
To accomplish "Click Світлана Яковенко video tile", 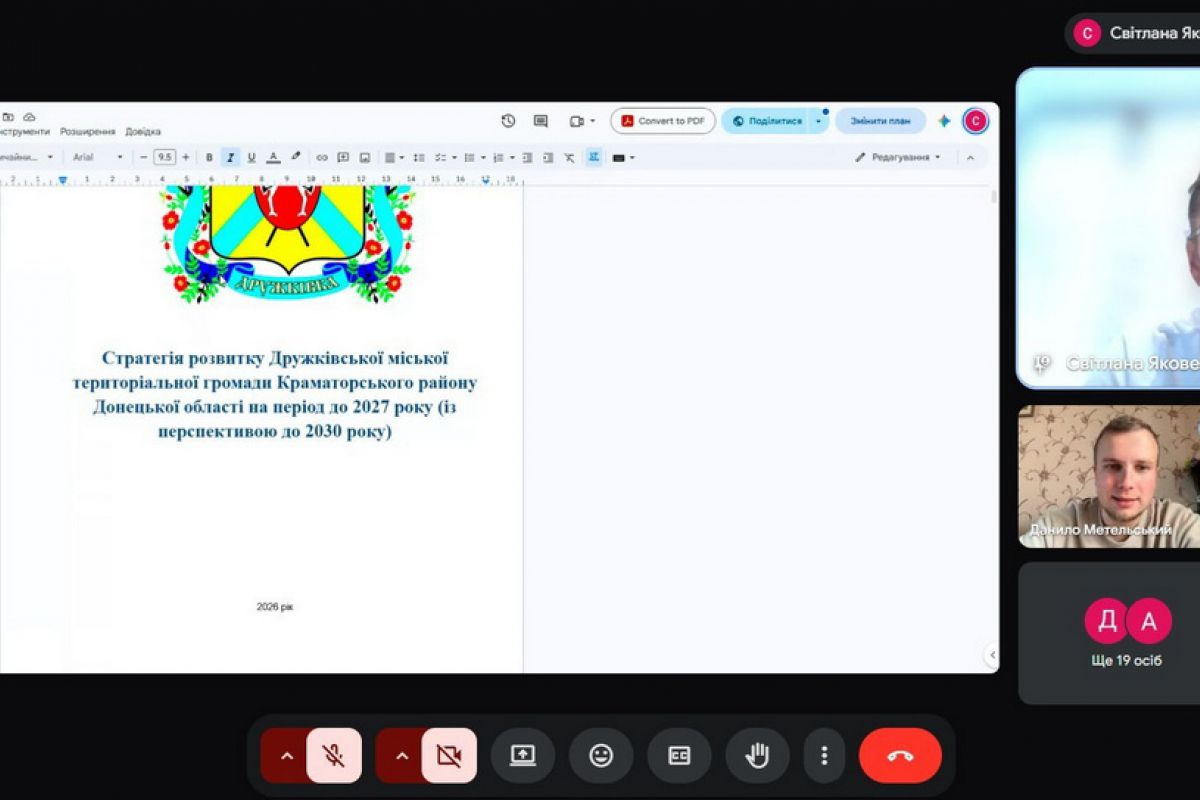I will click(1109, 228).
